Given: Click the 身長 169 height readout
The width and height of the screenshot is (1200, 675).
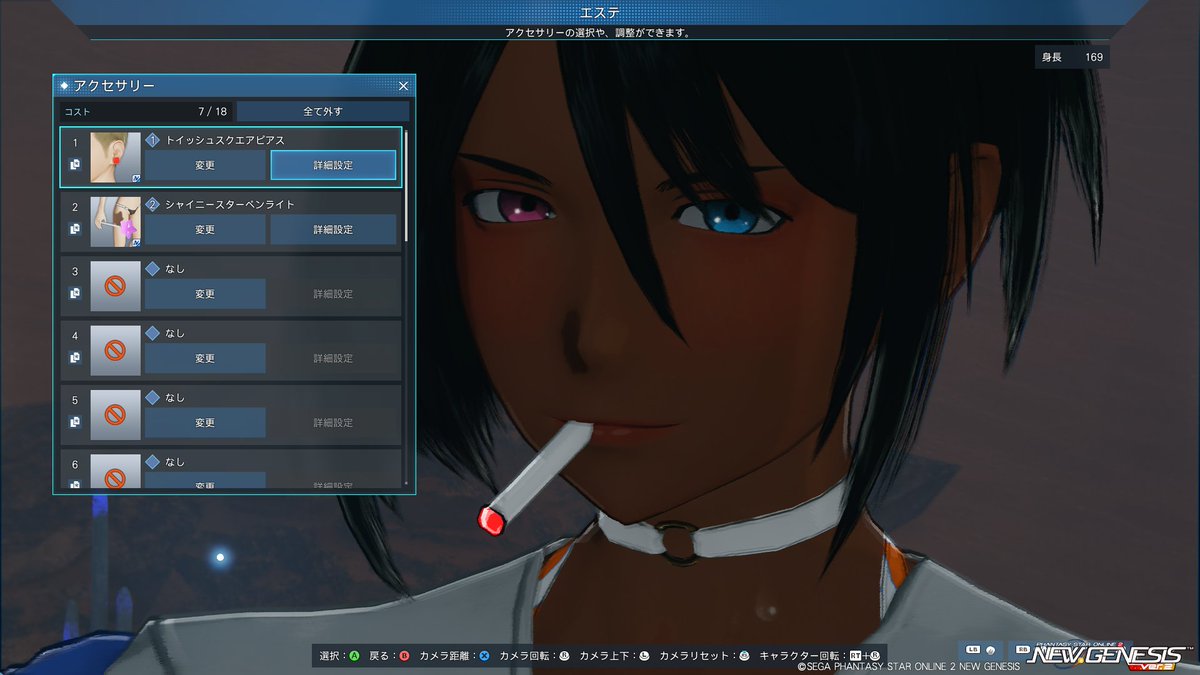Looking at the screenshot, I should pos(1072,57).
